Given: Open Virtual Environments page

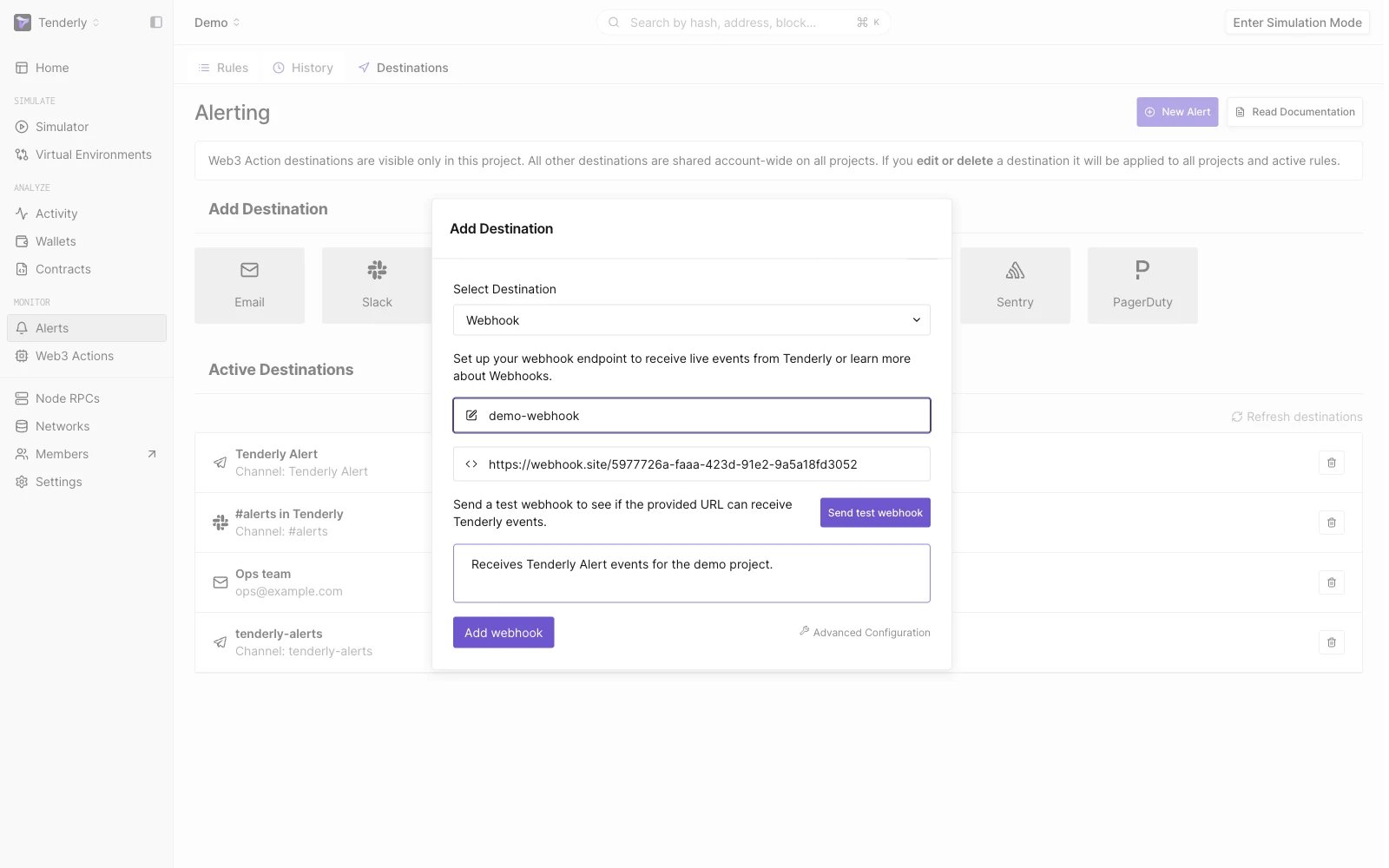Looking at the screenshot, I should [87, 155].
